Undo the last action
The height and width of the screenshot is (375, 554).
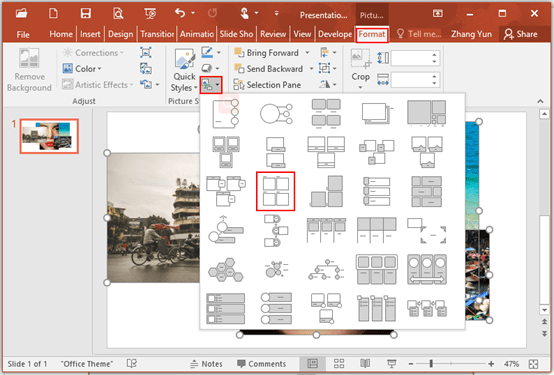(x=180, y=13)
